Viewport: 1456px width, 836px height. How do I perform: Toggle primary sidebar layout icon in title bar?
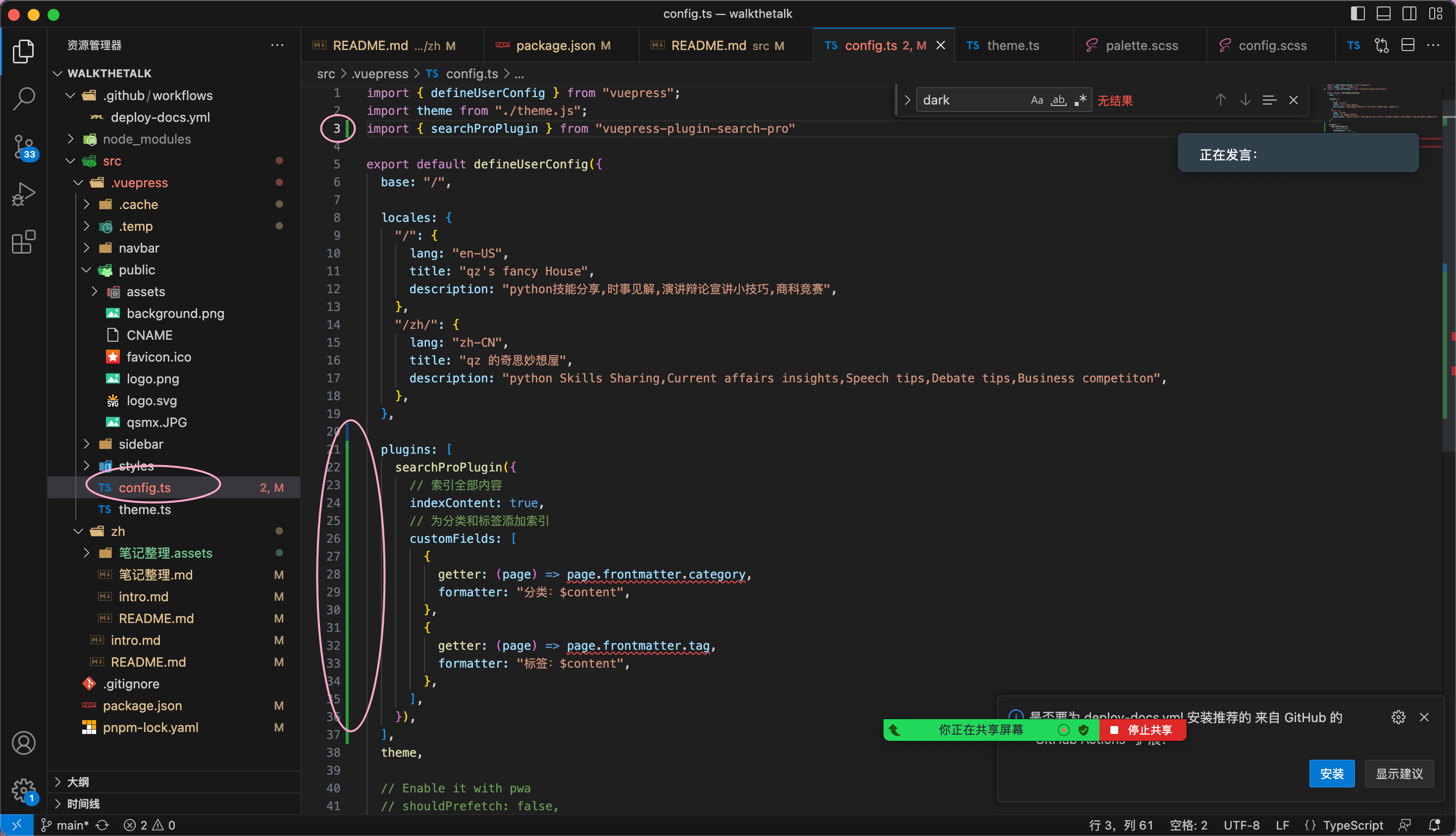coord(1357,14)
